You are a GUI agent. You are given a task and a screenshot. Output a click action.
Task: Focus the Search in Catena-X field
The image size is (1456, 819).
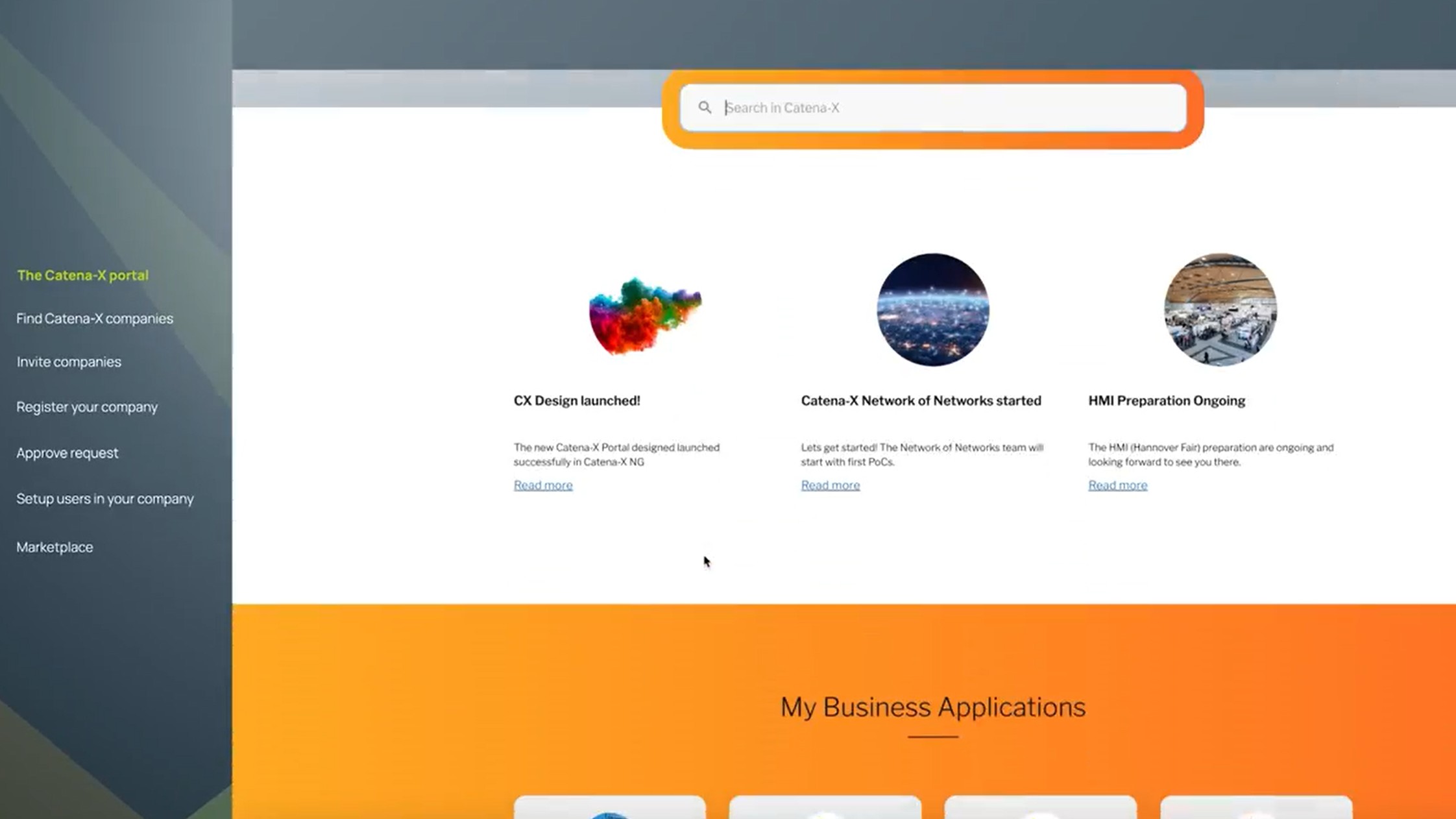[x=933, y=108]
